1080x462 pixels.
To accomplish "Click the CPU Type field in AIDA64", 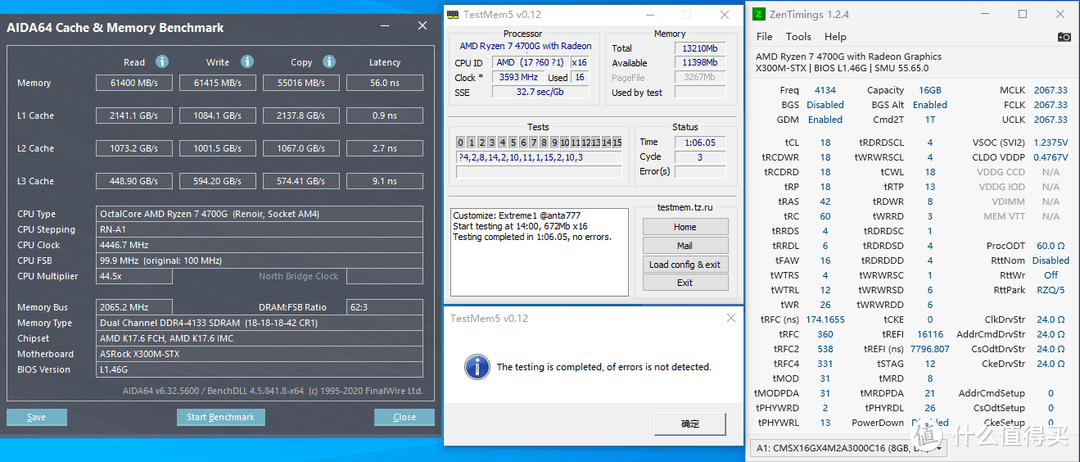I will [x=260, y=214].
